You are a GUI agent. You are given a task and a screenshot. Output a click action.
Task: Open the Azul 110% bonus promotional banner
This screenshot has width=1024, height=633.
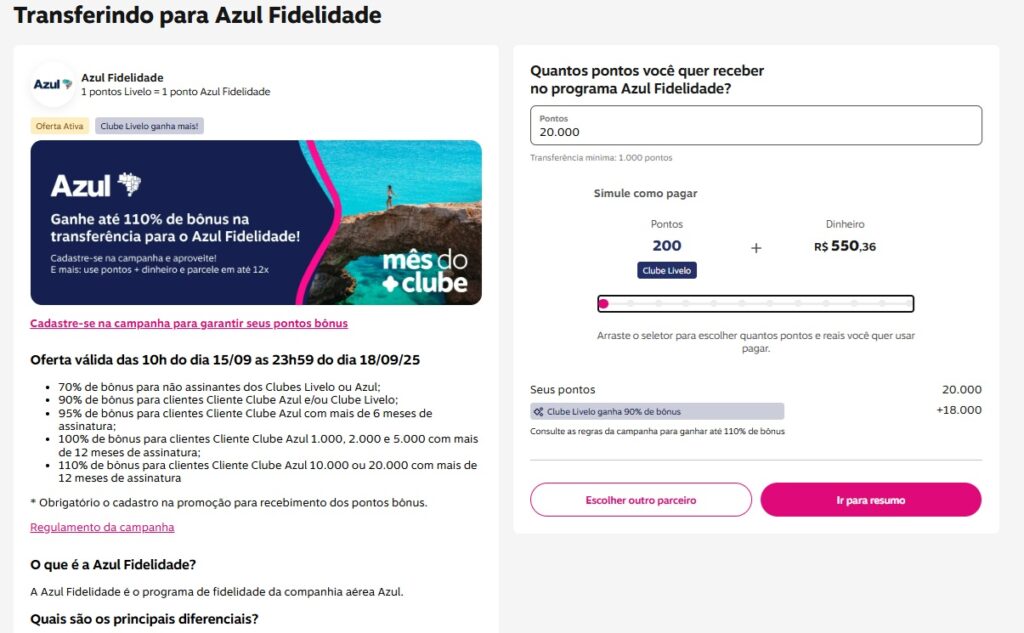256,222
